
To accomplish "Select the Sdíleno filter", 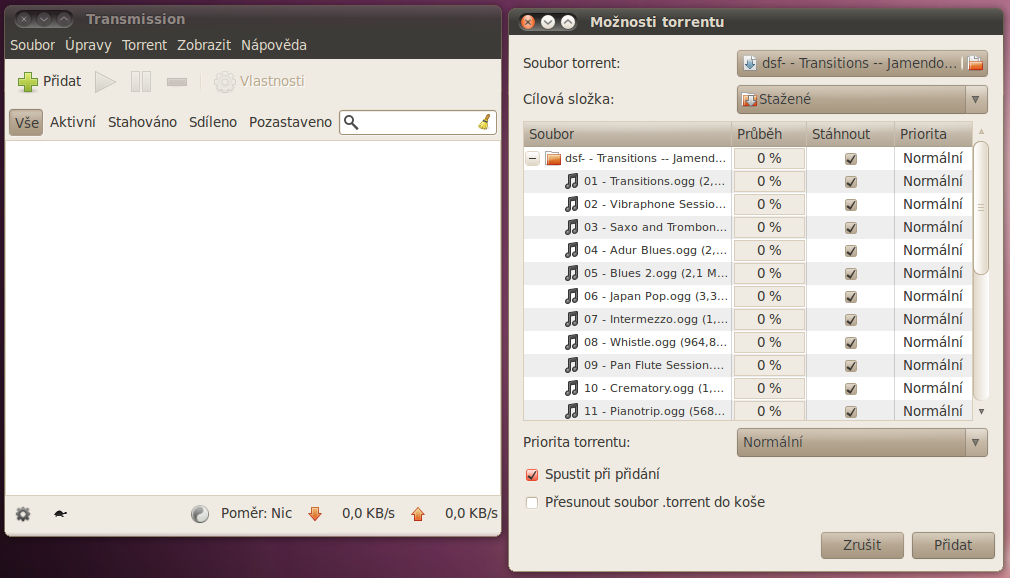I will coord(213,122).
